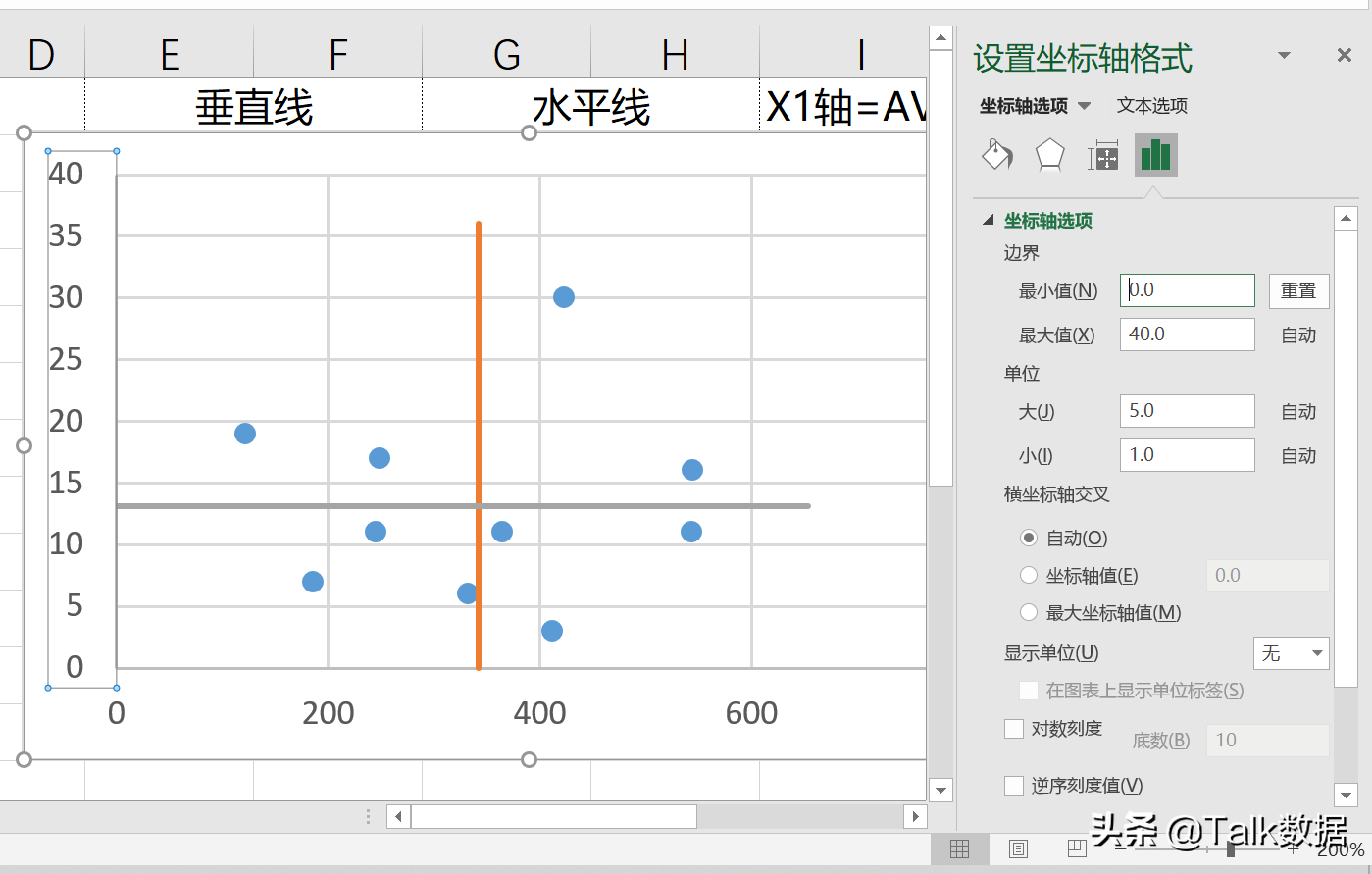Open the 显示单位 dropdown showing 无
The width and height of the screenshot is (1372, 874).
[x=1292, y=653]
